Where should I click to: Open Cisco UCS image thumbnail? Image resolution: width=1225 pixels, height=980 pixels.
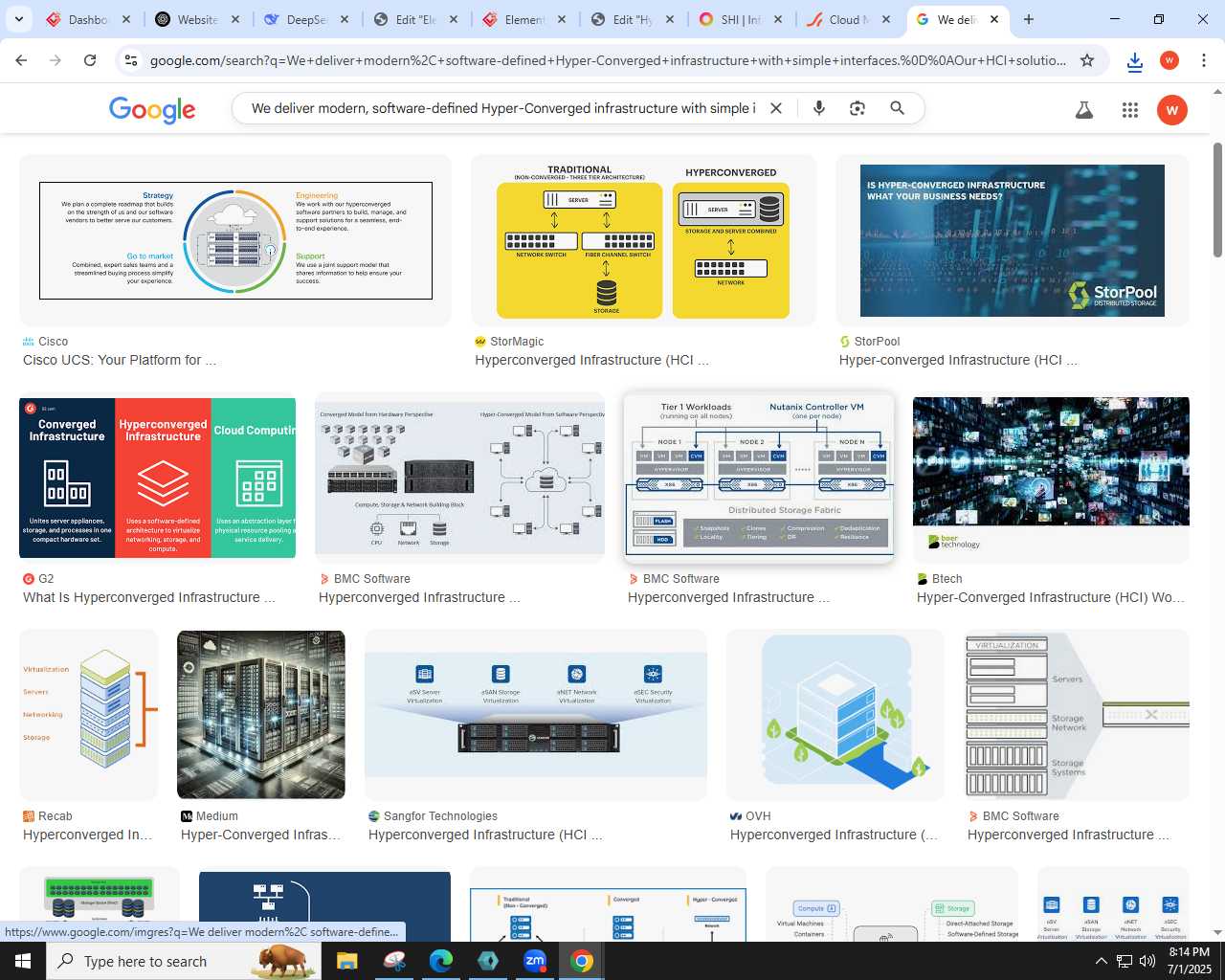pos(235,240)
